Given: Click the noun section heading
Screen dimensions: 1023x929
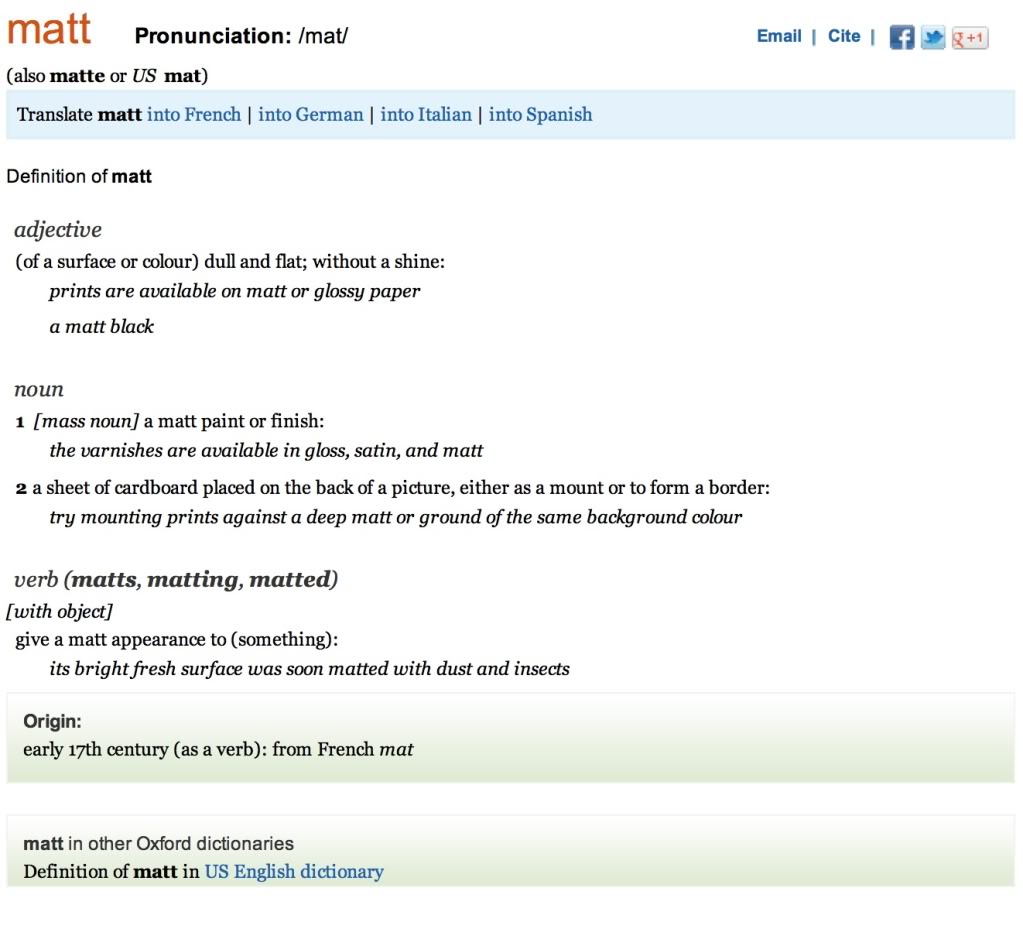Looking at the screenshot, I should 39,389.
